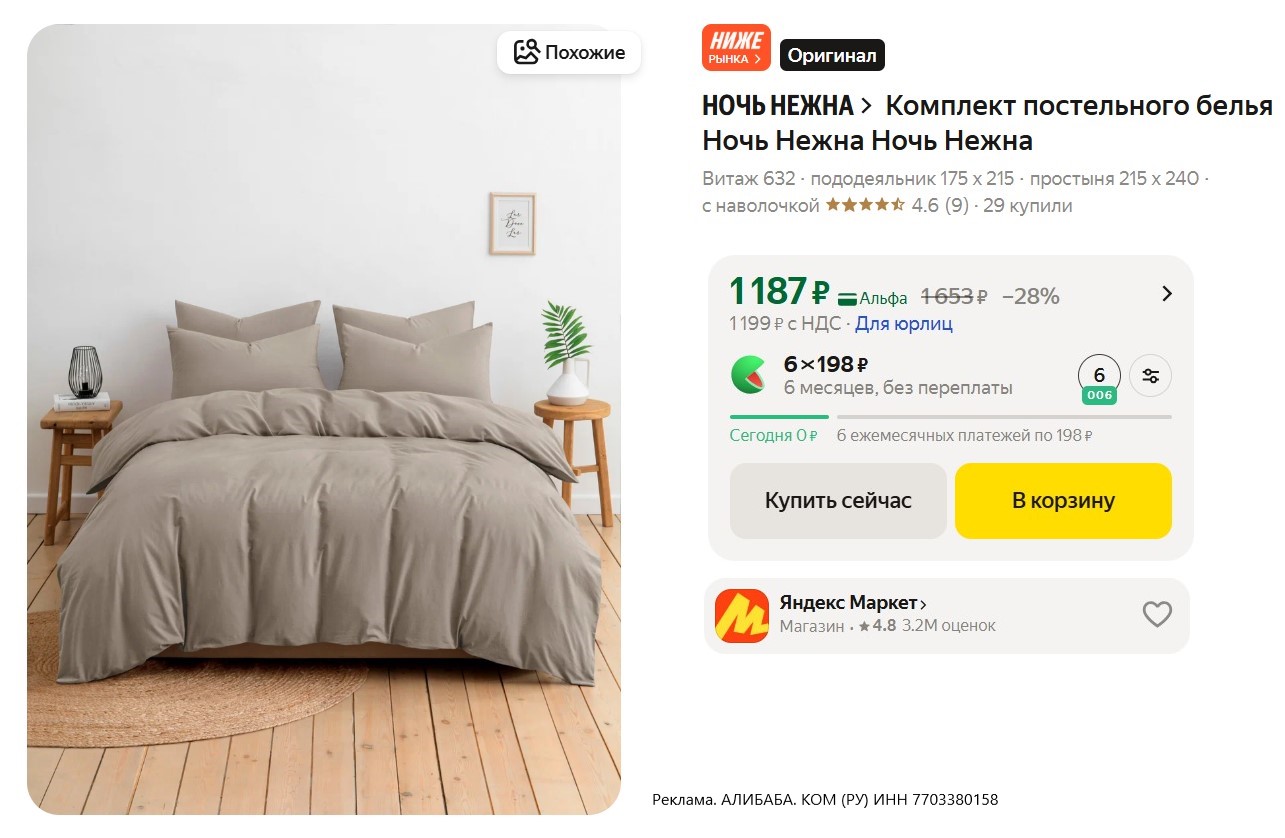This screenshot has width=1285, height=838.
Task: Open the Для юрлиц link
Action: click(904, 324)
